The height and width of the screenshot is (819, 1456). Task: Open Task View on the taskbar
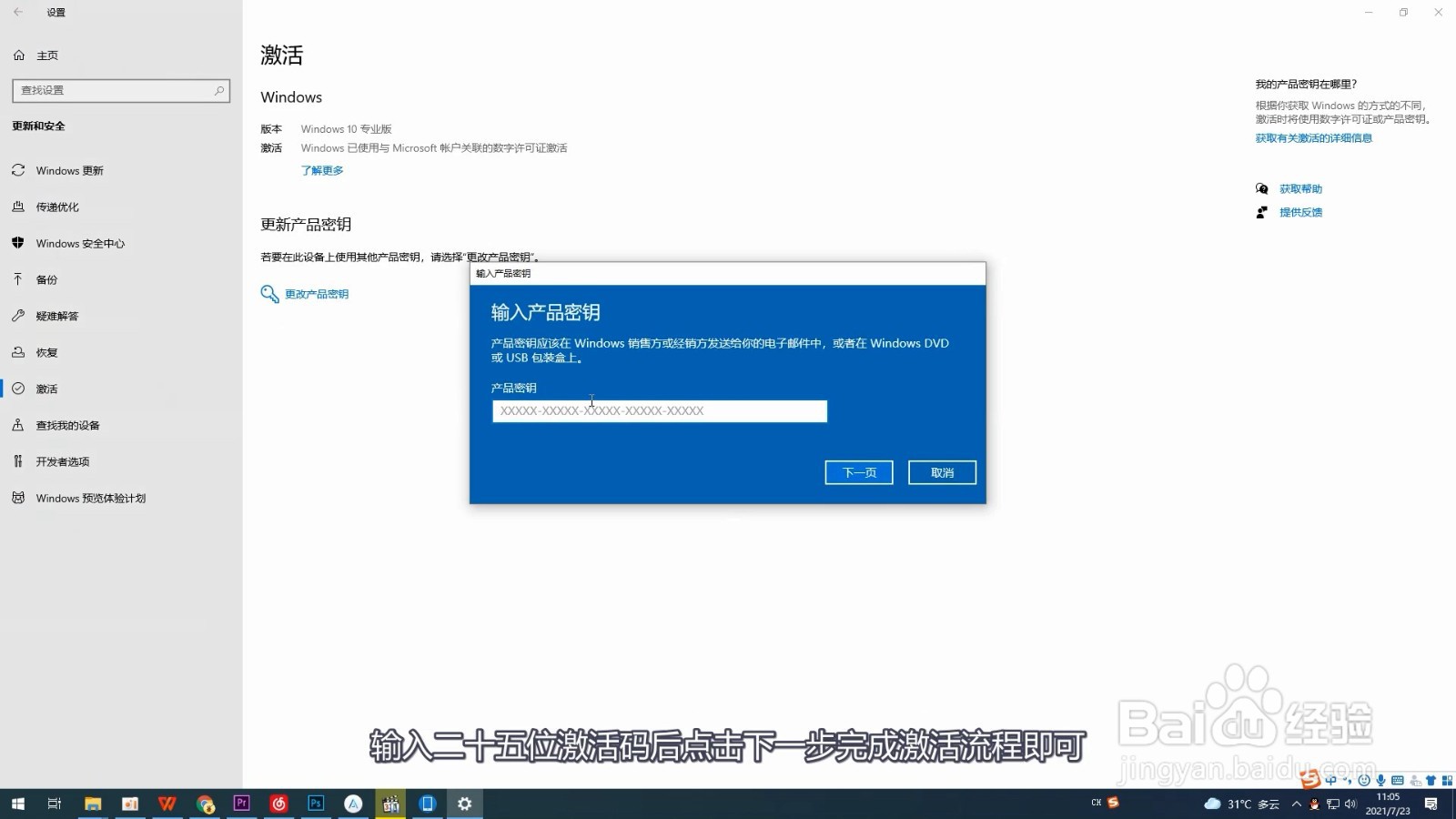[55, 804]
